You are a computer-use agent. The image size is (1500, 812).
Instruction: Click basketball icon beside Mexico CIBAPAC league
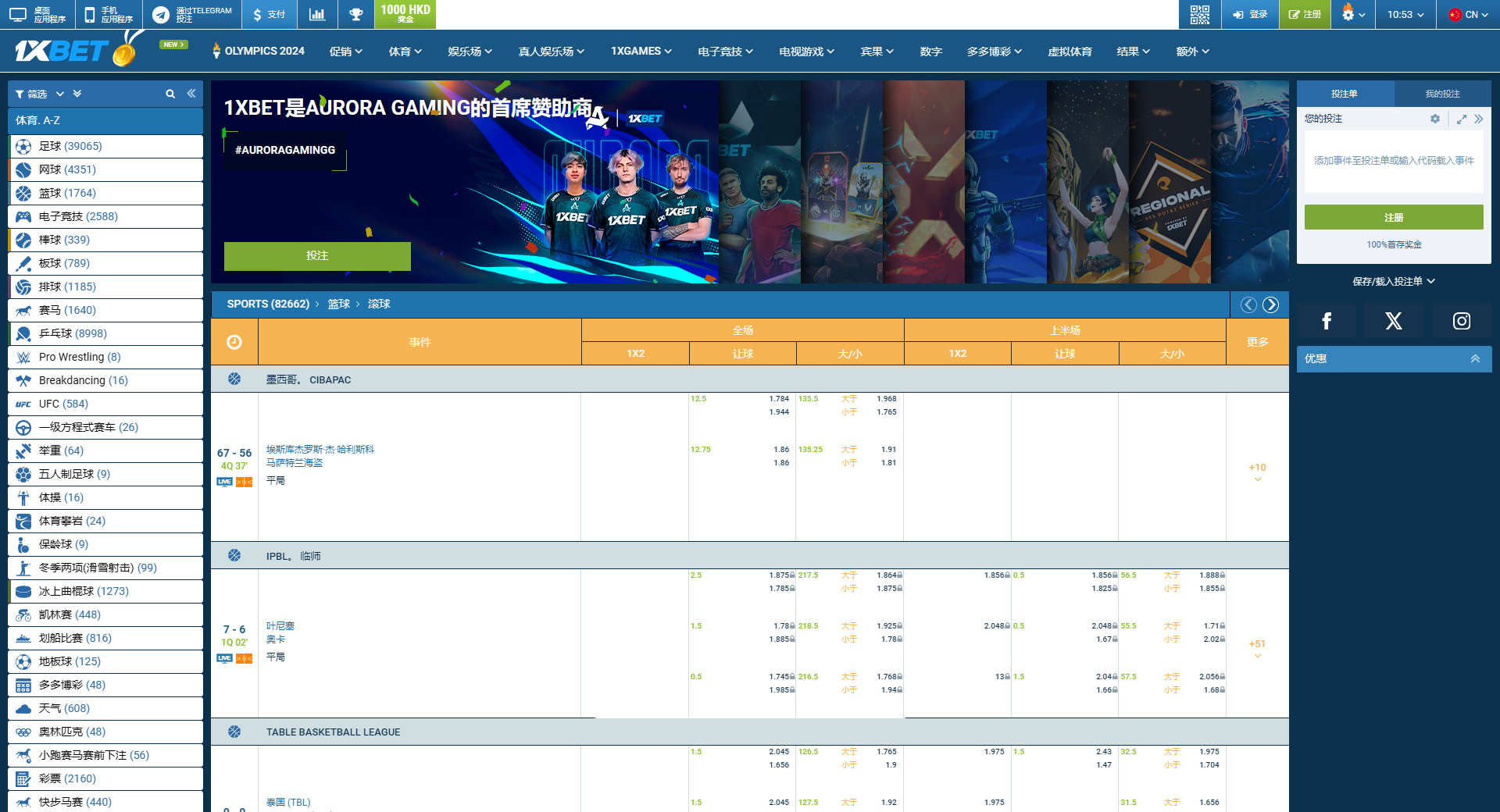click(x=234, y=379)
